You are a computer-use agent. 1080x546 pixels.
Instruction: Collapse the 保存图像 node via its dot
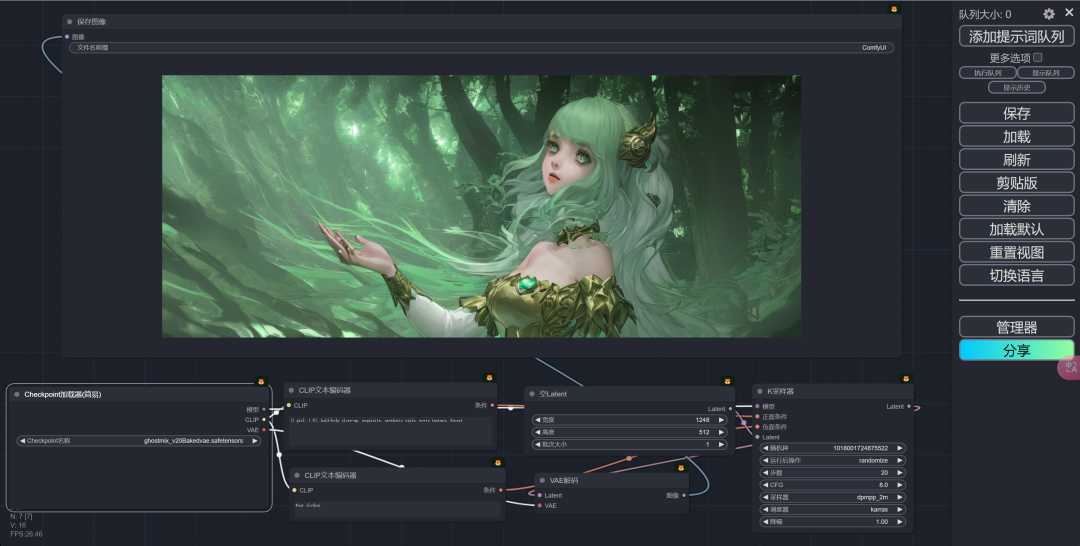[70, 22]
